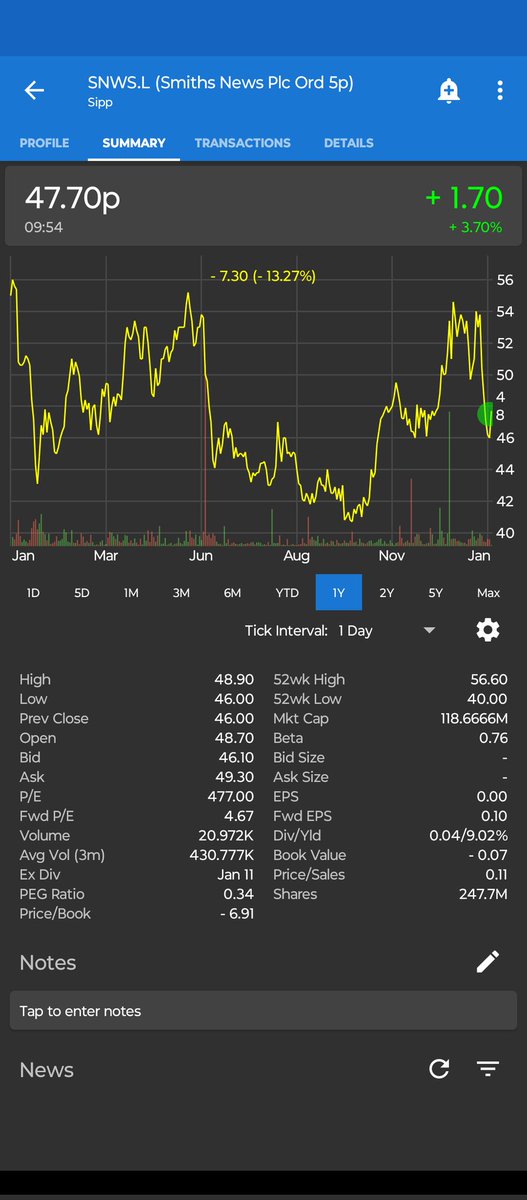527x1200 pixels.
Task: Select the YTD chart range
Action: pos(287,593)
